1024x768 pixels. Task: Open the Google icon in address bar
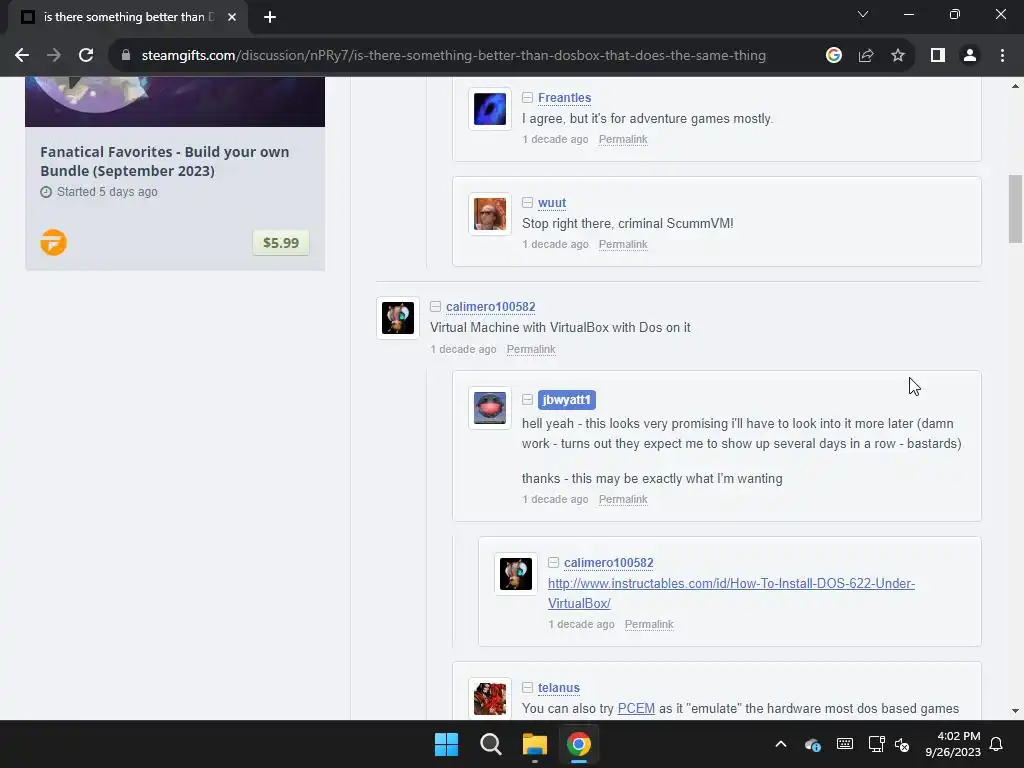833,56
